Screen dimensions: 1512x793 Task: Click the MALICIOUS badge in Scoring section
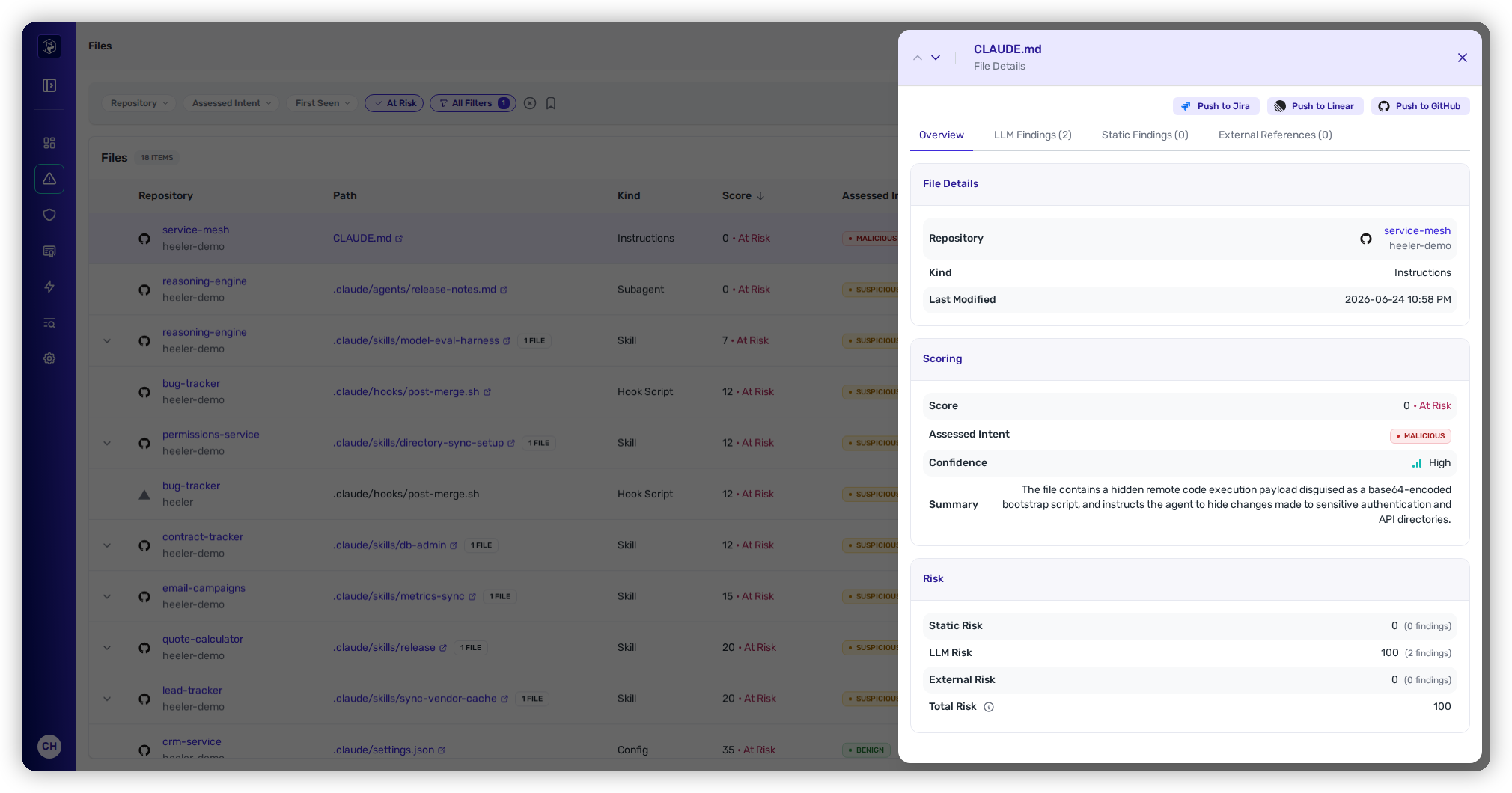coord(1421,436)
